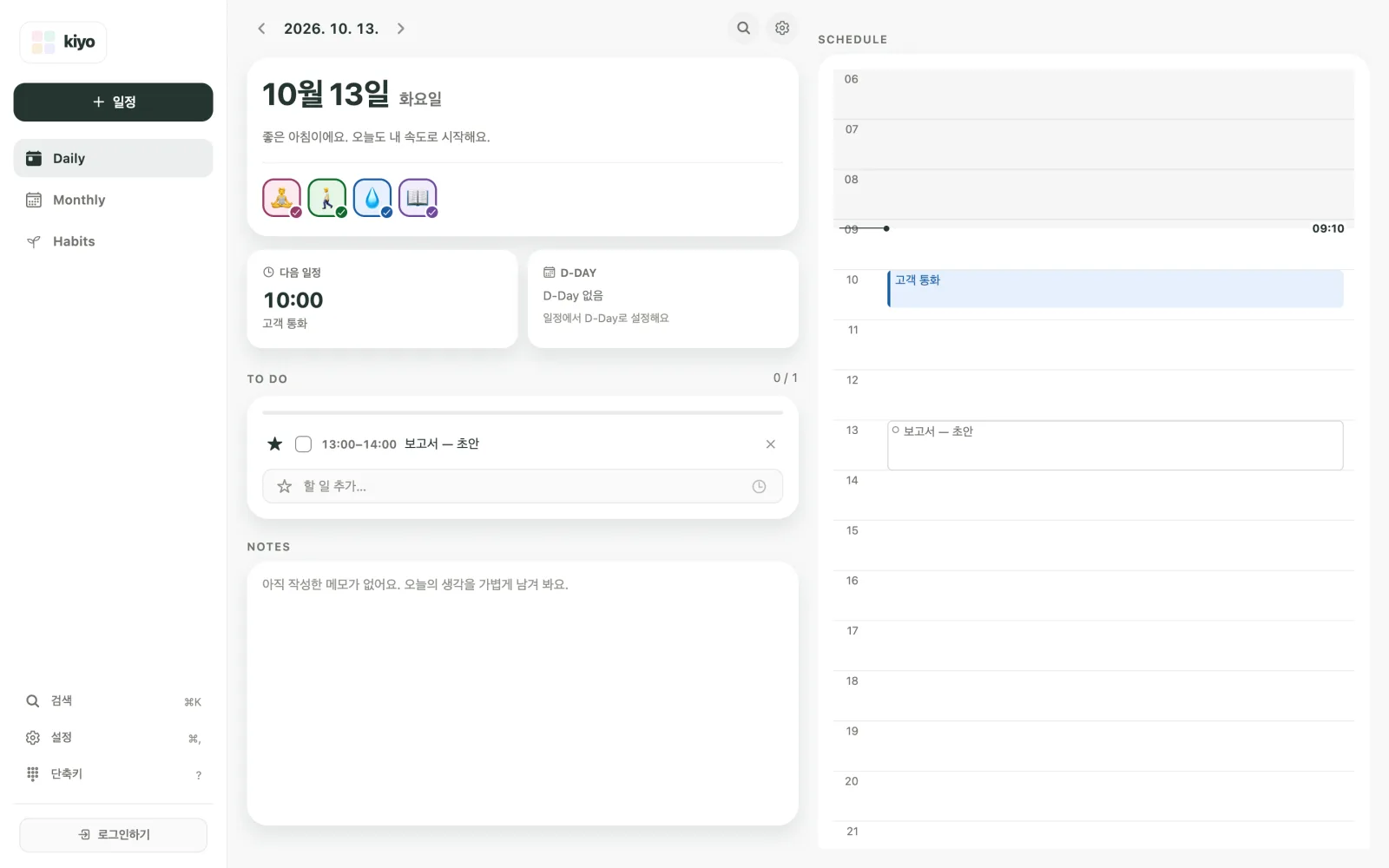This screenshot has width=1389, height=868.
Task: Toggle star in the new task input
Action: [284, 486]
